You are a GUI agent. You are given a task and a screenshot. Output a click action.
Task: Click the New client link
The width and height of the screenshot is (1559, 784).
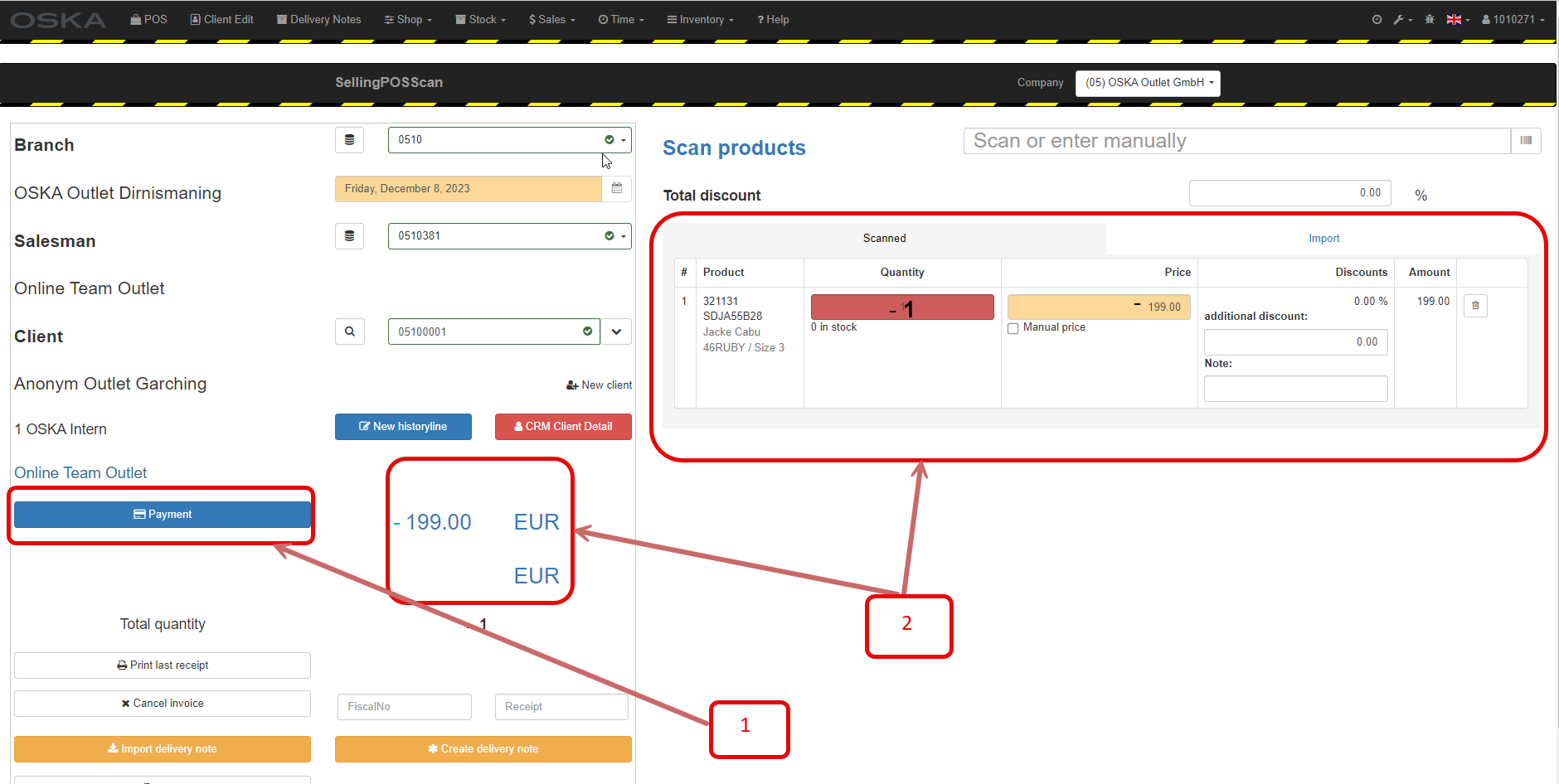click(599, 385)
